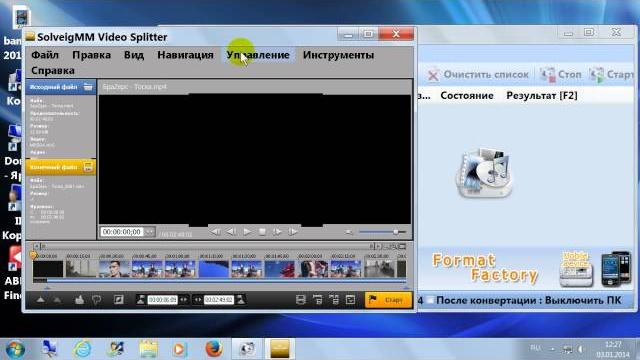Open the Windows Start menu
640x360 pixels.
(15, 349)
